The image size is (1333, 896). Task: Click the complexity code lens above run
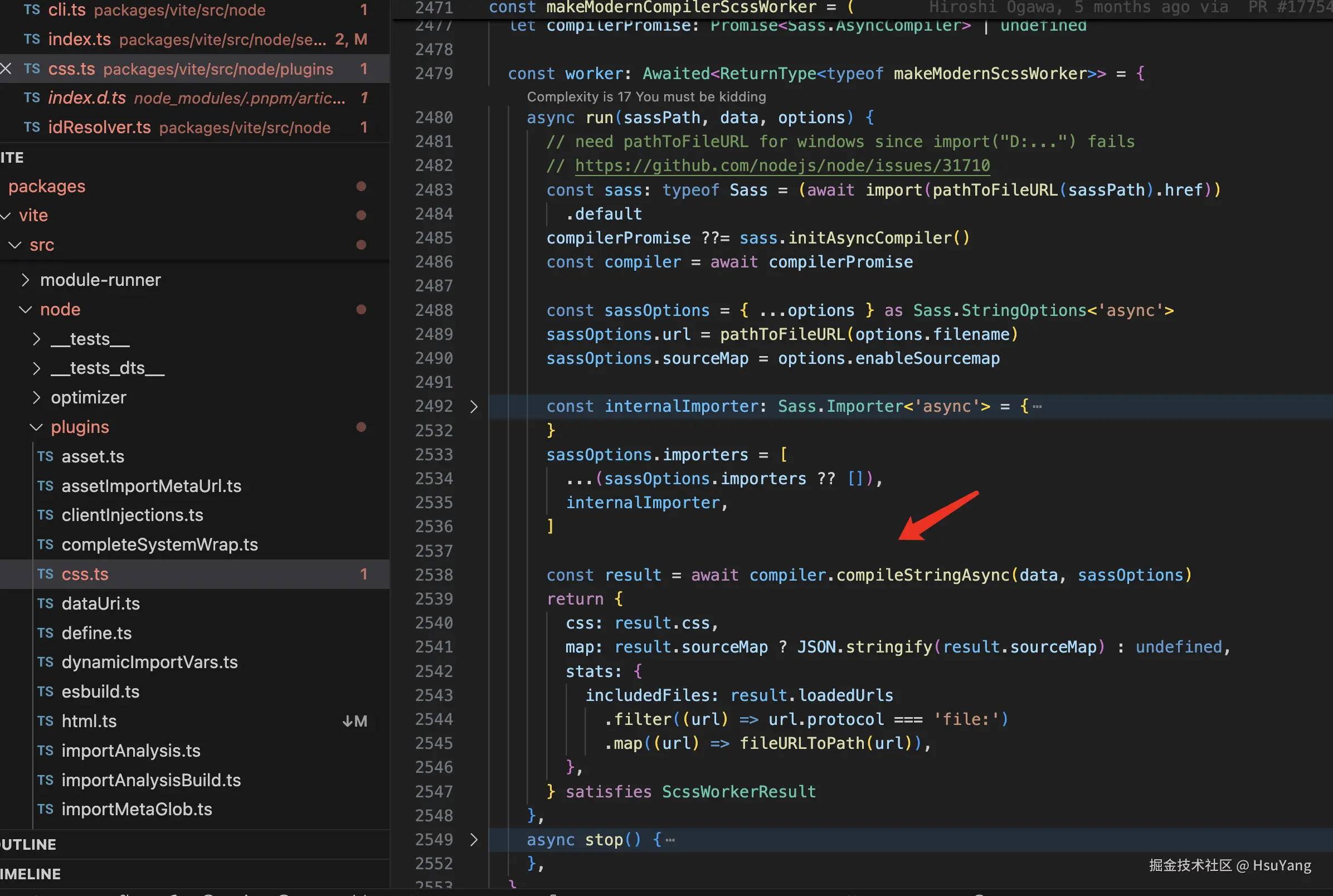tap(646, 96)
